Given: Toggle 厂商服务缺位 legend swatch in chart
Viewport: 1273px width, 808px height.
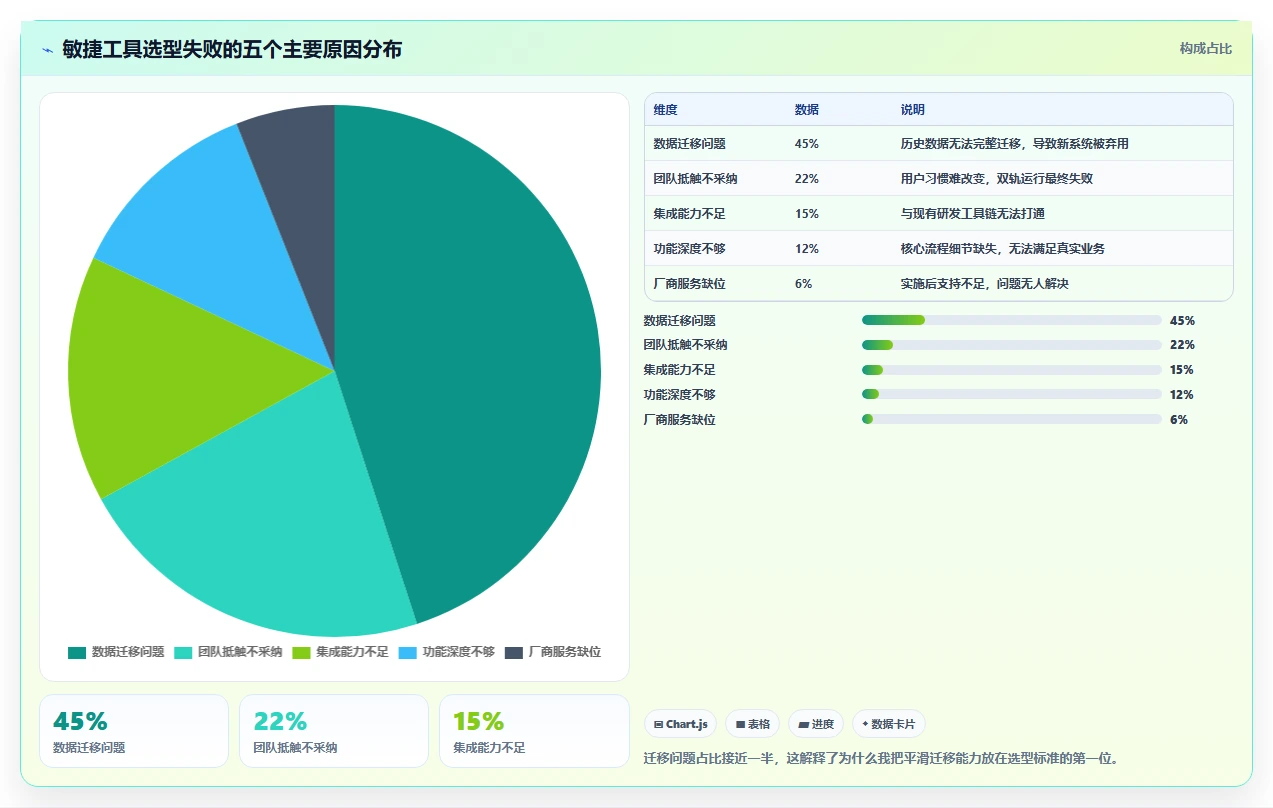Looking at the screenshot, I should [514, 652].
